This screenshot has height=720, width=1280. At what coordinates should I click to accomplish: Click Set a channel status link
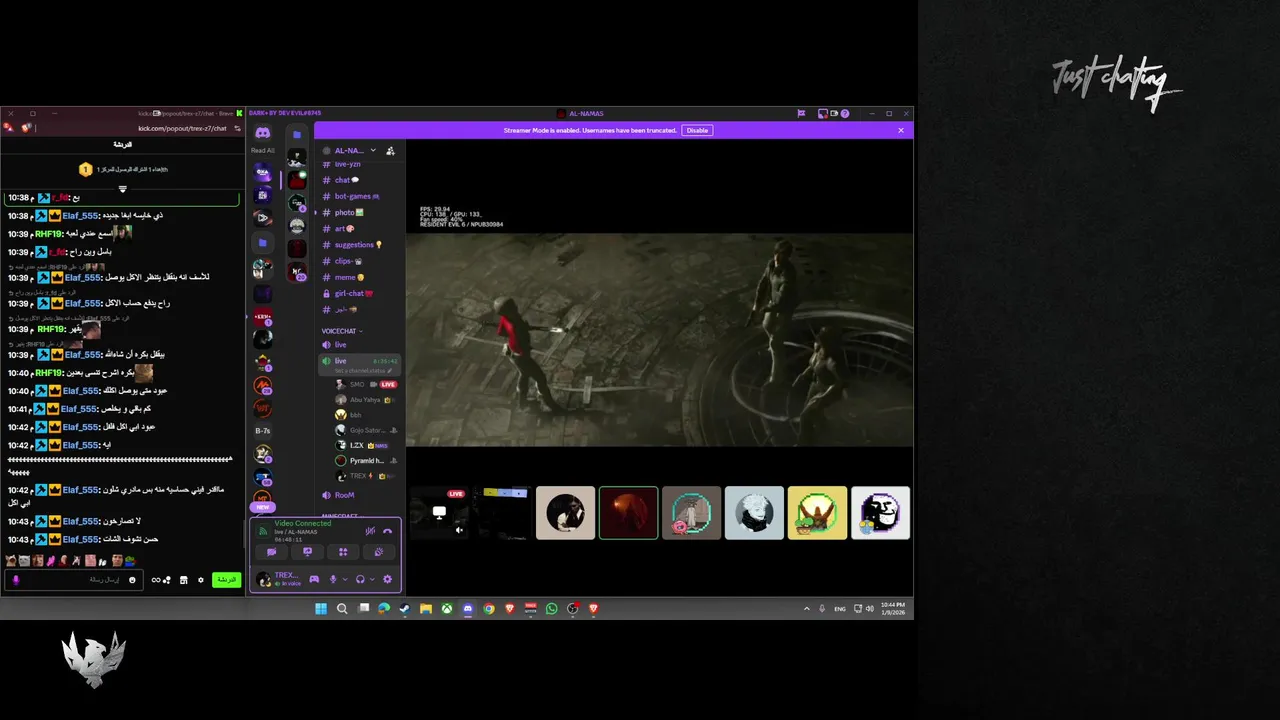[362, 370]
